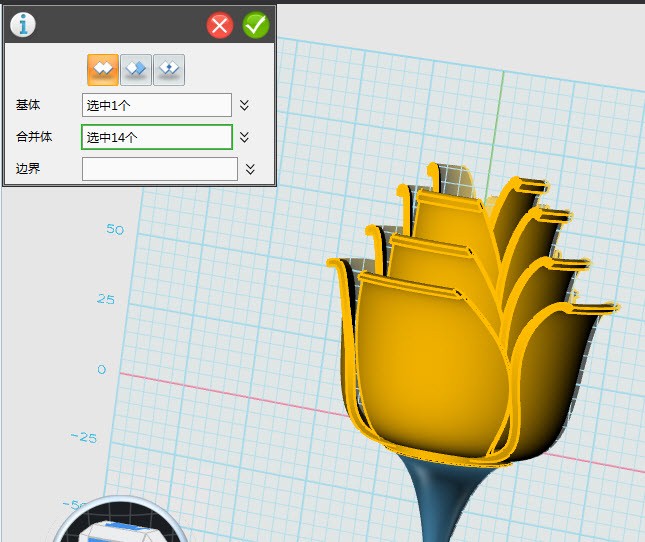
Task: Click the dark dialog title bar
Action: pos(120,25)
